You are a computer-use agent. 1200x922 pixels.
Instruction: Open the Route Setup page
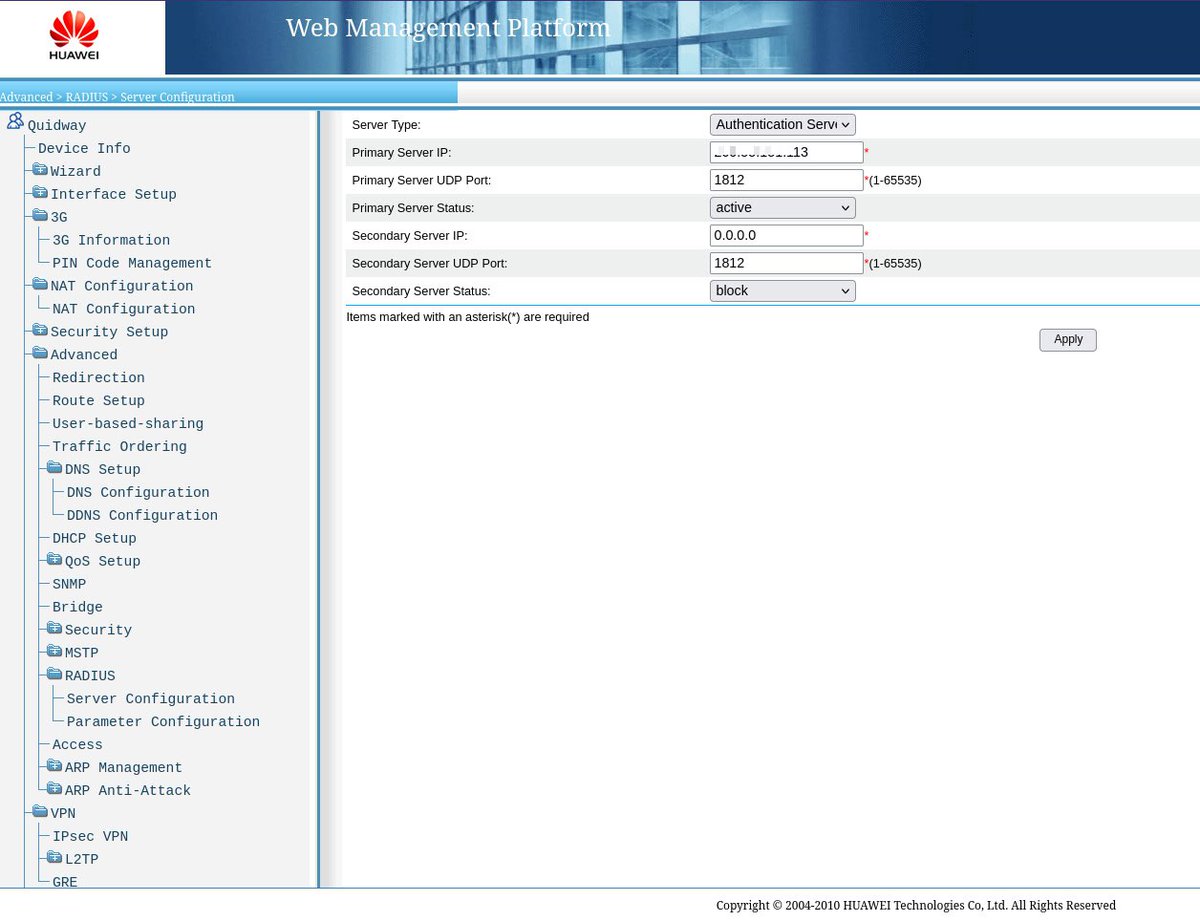[98, 402]
